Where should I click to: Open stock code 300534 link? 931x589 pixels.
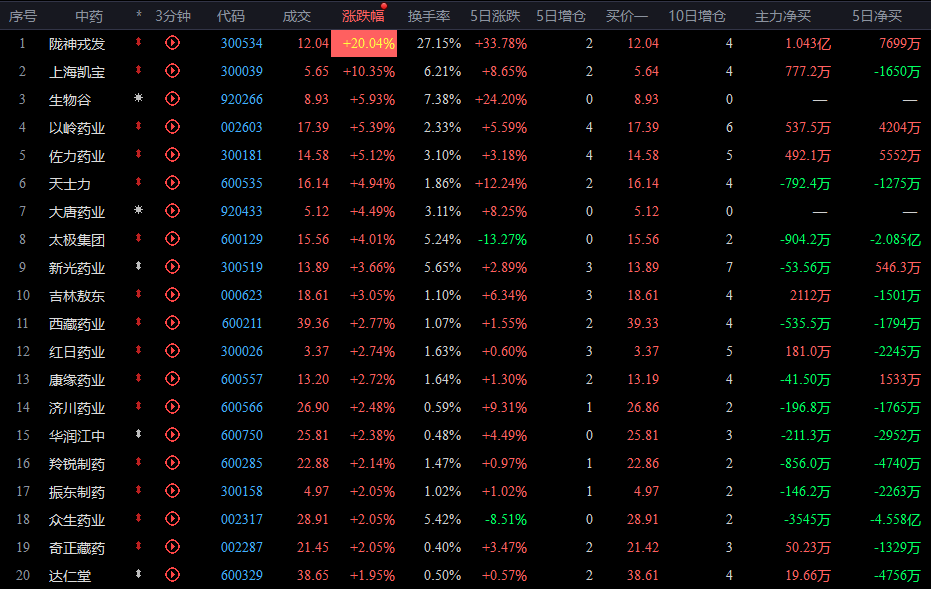click(x=242, y=43)
